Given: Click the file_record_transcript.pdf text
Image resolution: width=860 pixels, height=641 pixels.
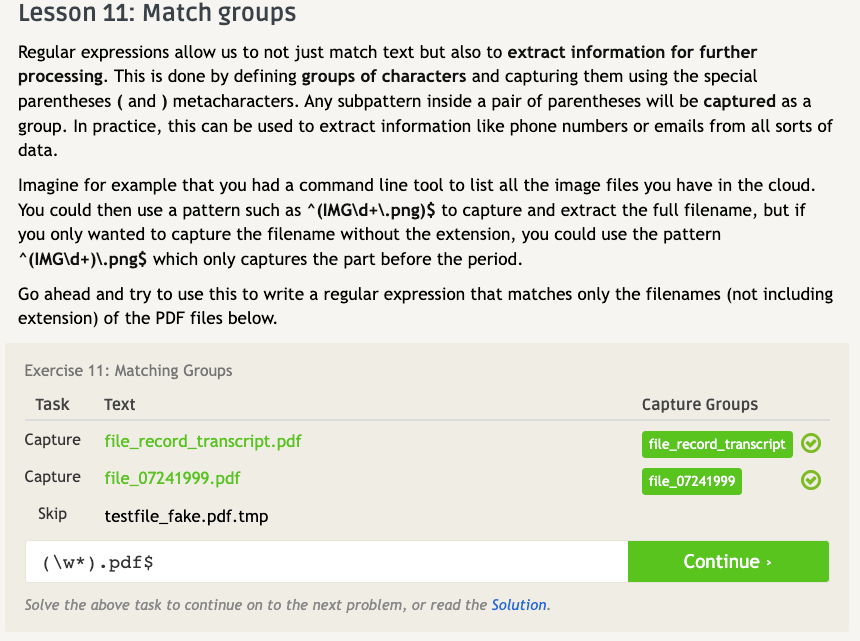Looking at the screenshot, I should click(x=202, y=441).
